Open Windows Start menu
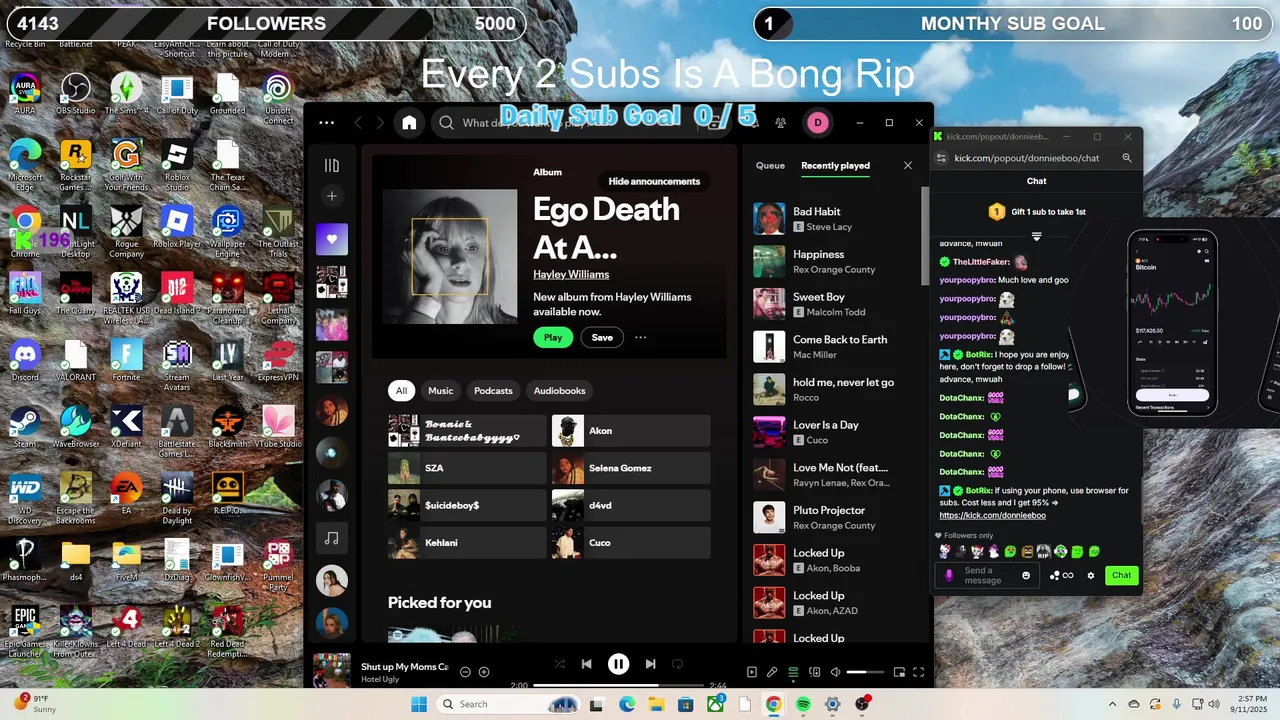The width and height of the screenshot is (1280, 720). 420,704
